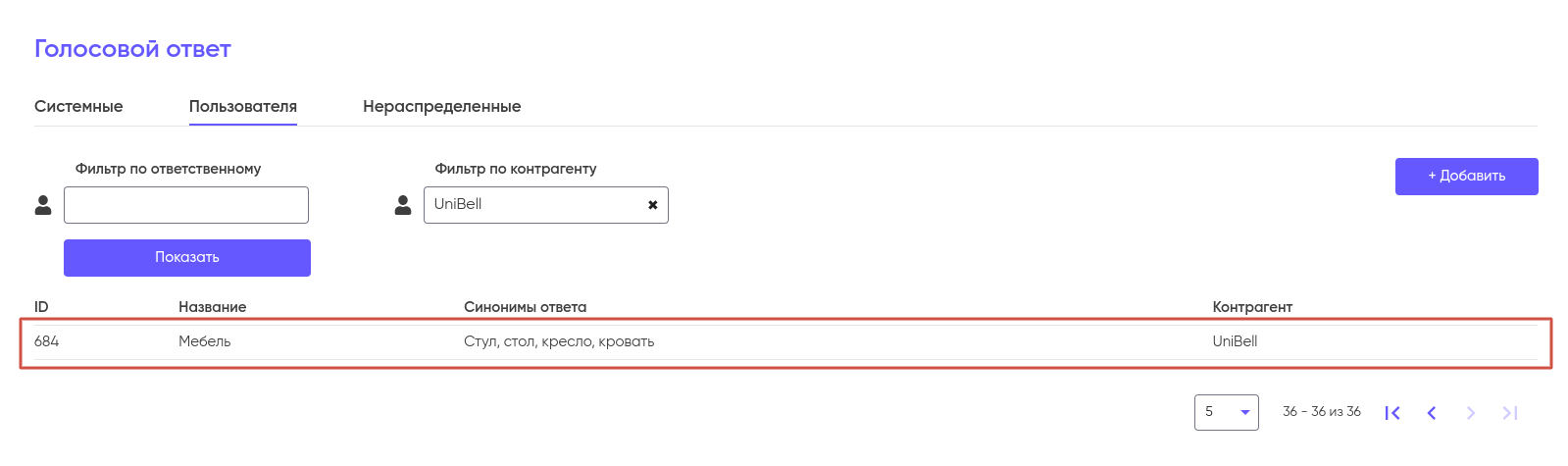Focus the Фильтр по ответственному input field
This screenshot has width=1568, height=466.
pyautogui.click(x=186, y=205)
